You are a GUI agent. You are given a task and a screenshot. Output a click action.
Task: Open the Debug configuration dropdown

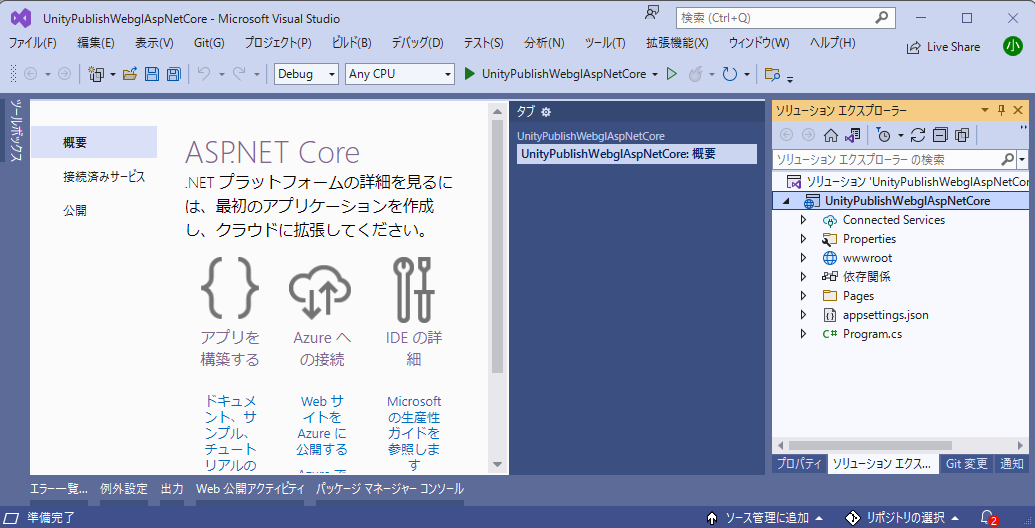click(x=306, y=74)
